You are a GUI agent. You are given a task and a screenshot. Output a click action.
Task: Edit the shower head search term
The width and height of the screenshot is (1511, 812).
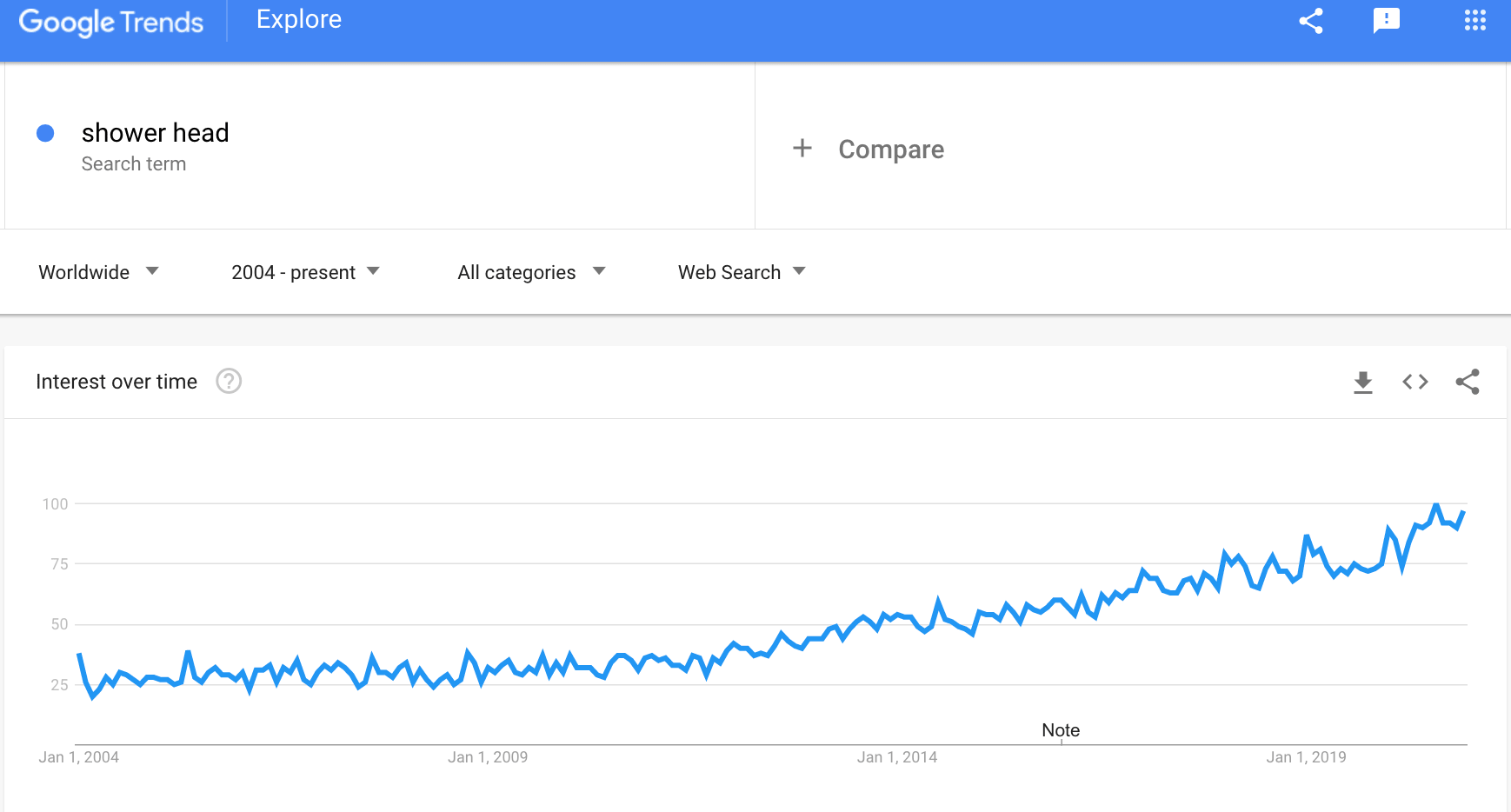(156, 133)
